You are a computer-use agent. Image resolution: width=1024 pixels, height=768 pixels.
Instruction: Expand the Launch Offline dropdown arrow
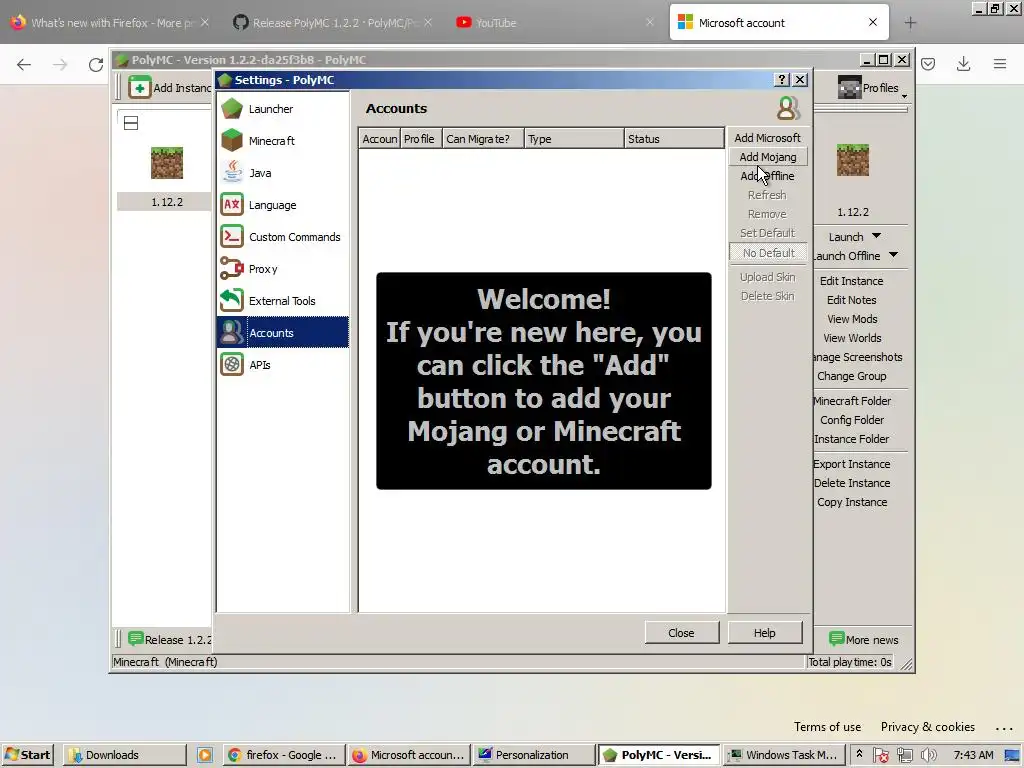(x=893, y=255)
